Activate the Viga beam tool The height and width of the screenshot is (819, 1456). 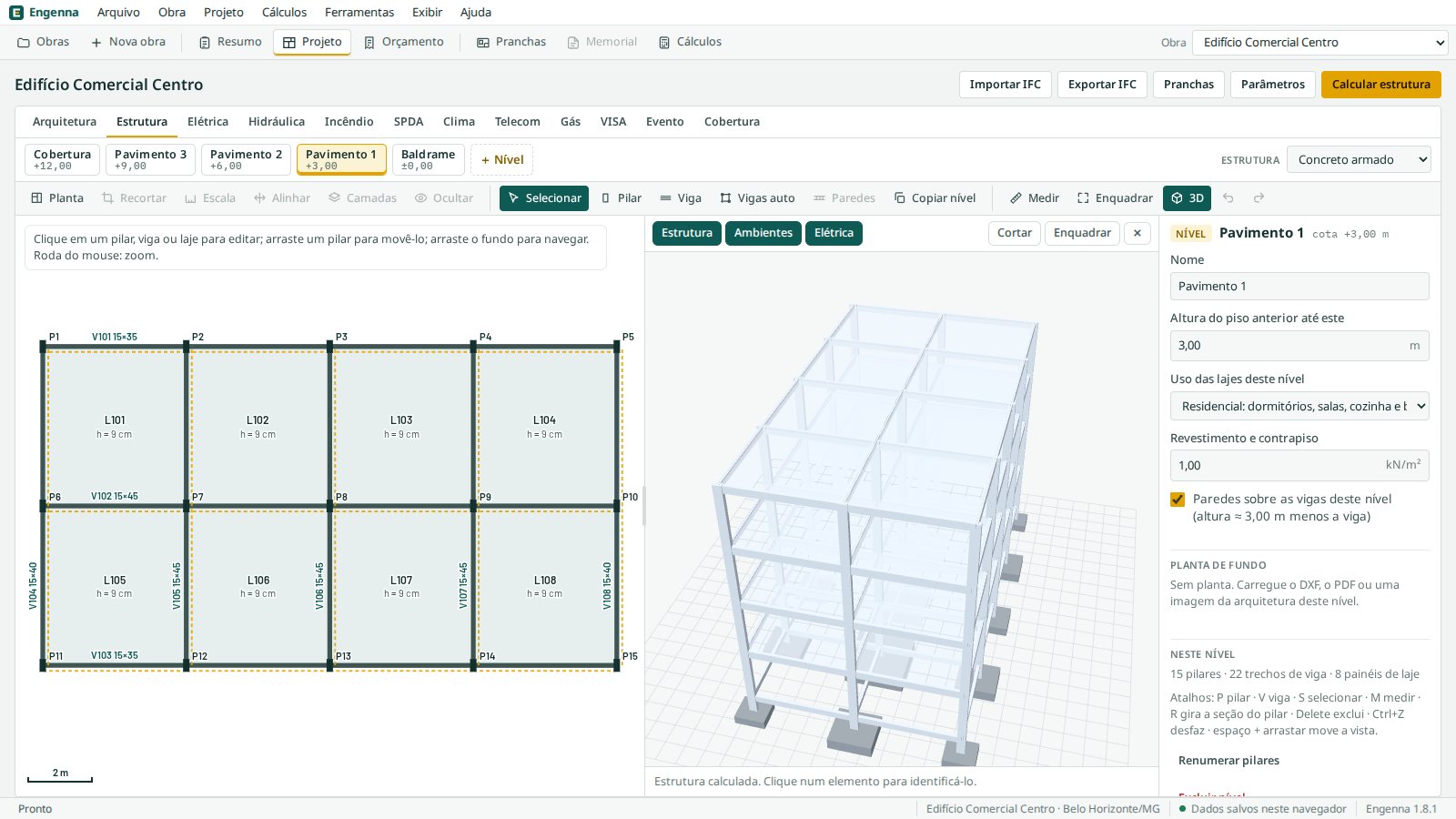681,198
